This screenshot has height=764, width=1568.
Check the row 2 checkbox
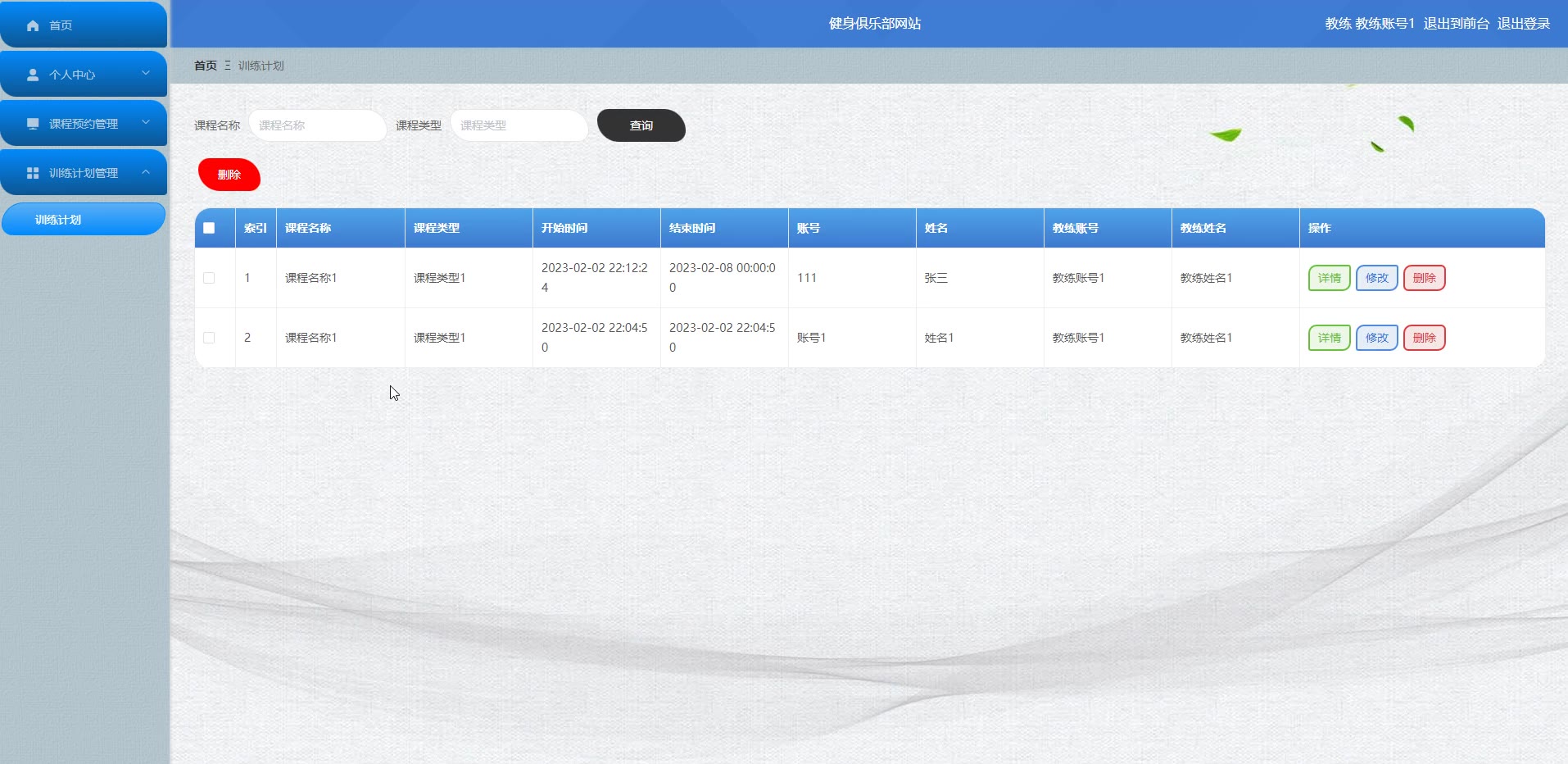209,338
